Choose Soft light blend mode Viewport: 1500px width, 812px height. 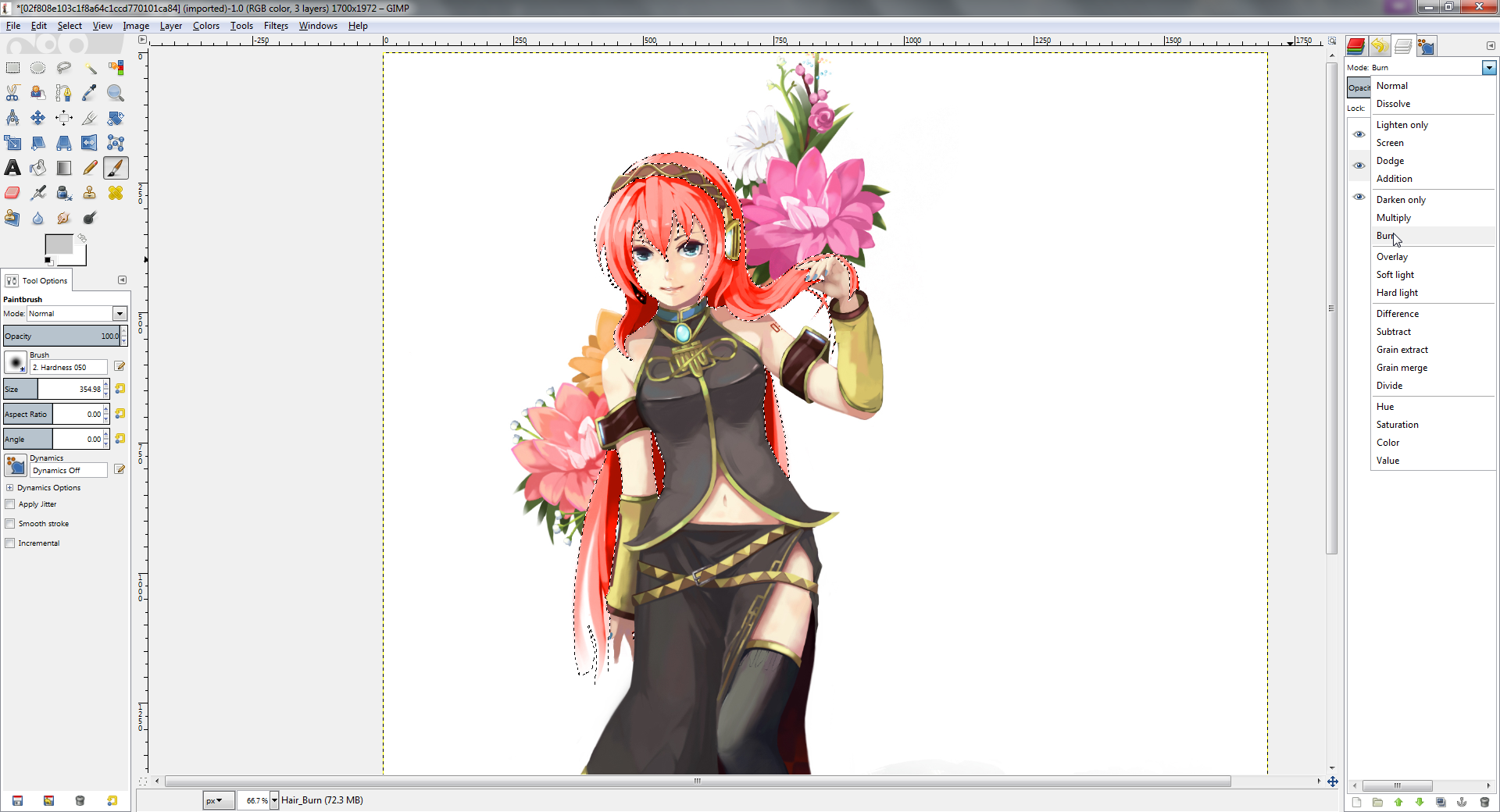(1395, 275)
